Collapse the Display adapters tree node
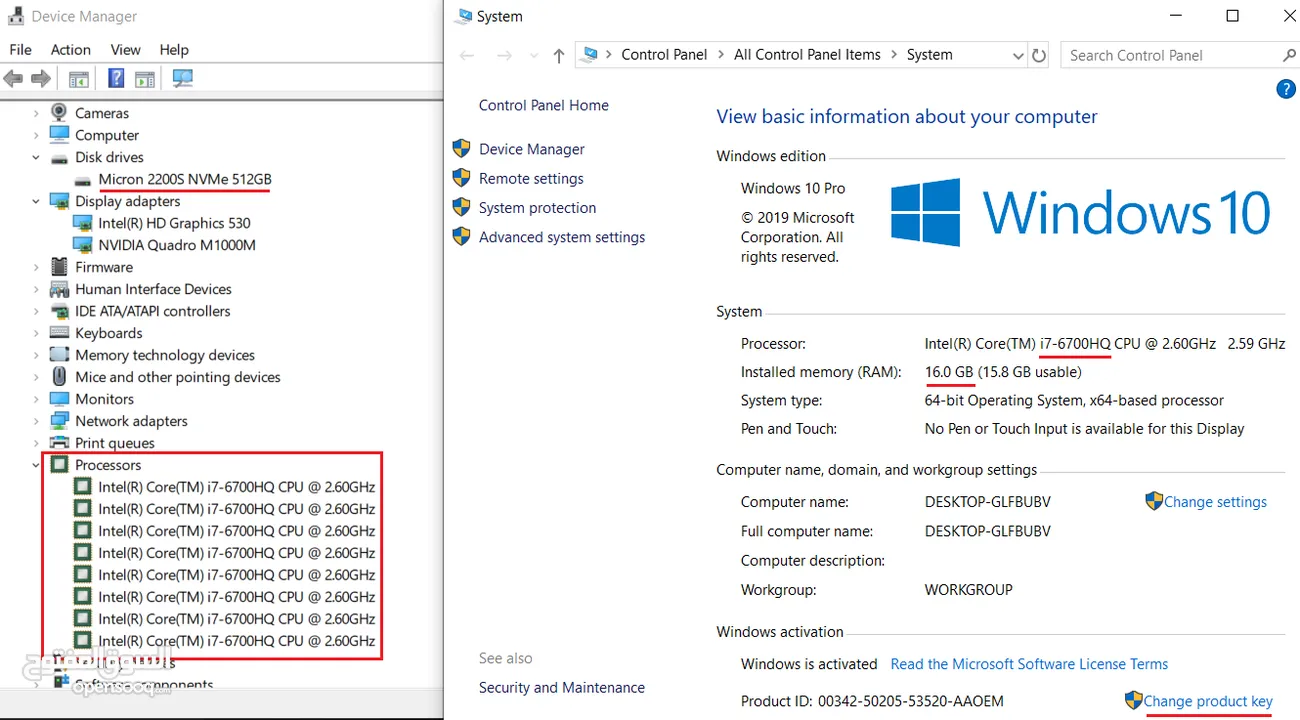The height and width of the screenshot is (720, 1300). (x=36, y=201)
